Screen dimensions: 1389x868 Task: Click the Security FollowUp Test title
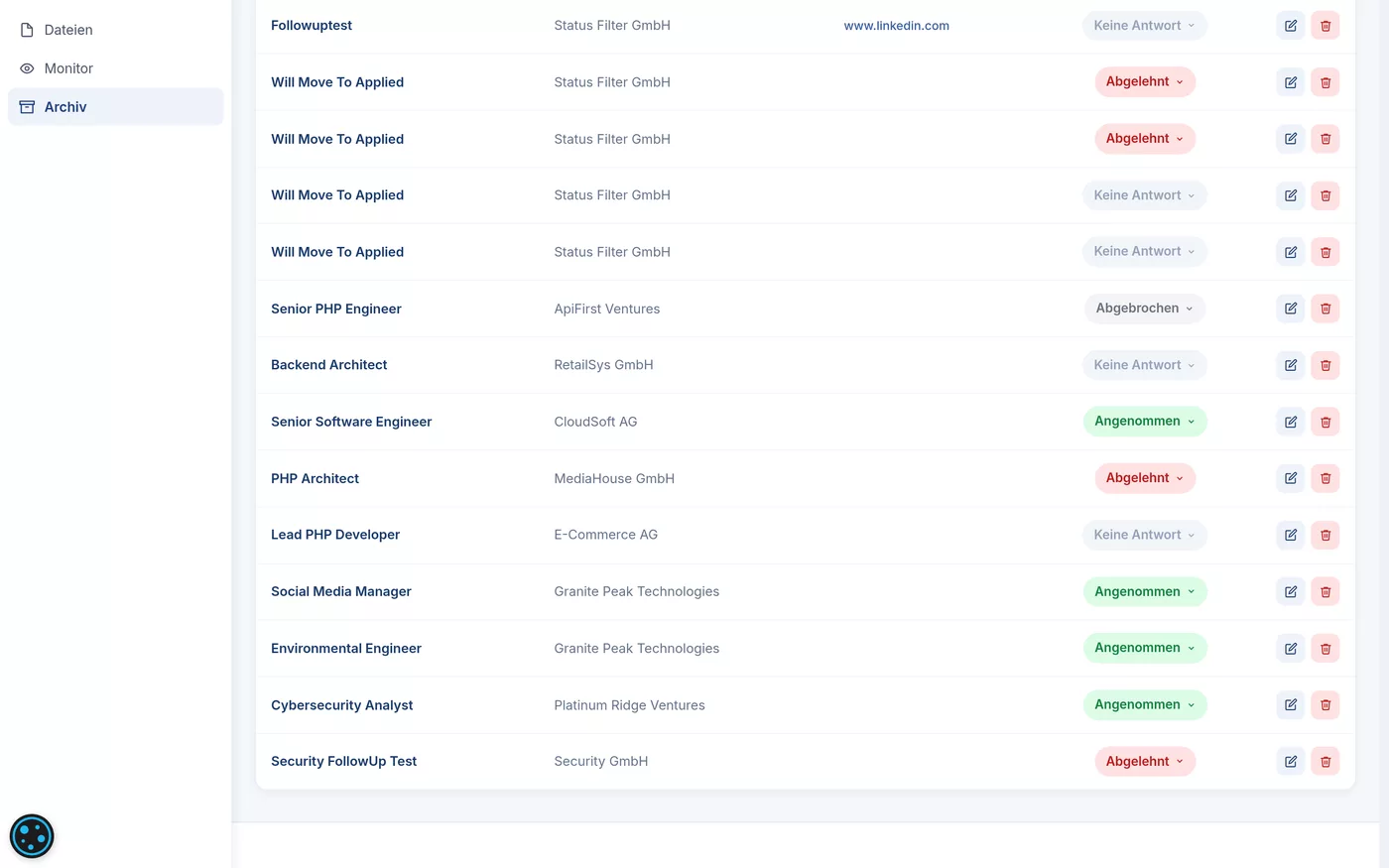point(344,761)
